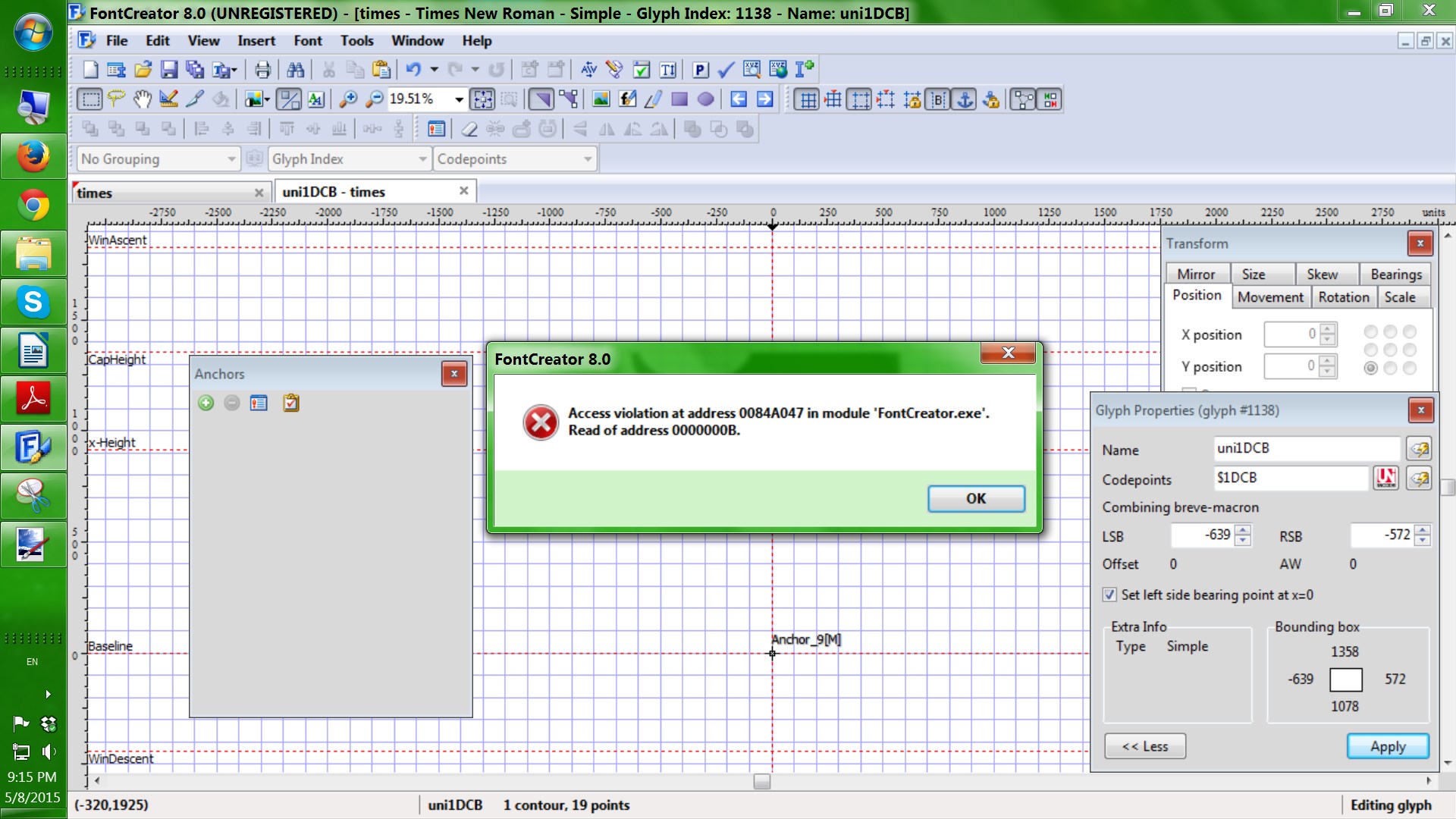Open the Font menu

[x=308, y=41]
